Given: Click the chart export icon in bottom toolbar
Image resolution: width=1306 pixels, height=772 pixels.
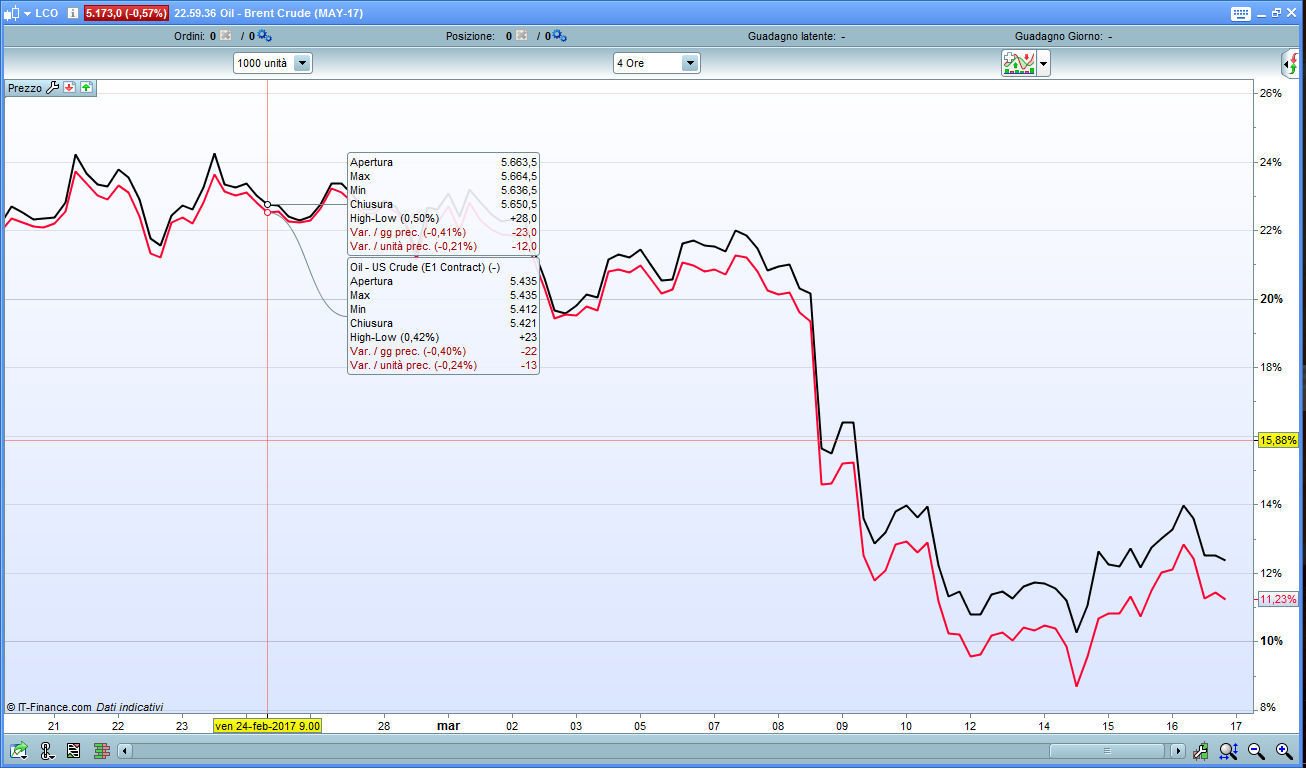Looking at the screenshot, I should [19, 750].
